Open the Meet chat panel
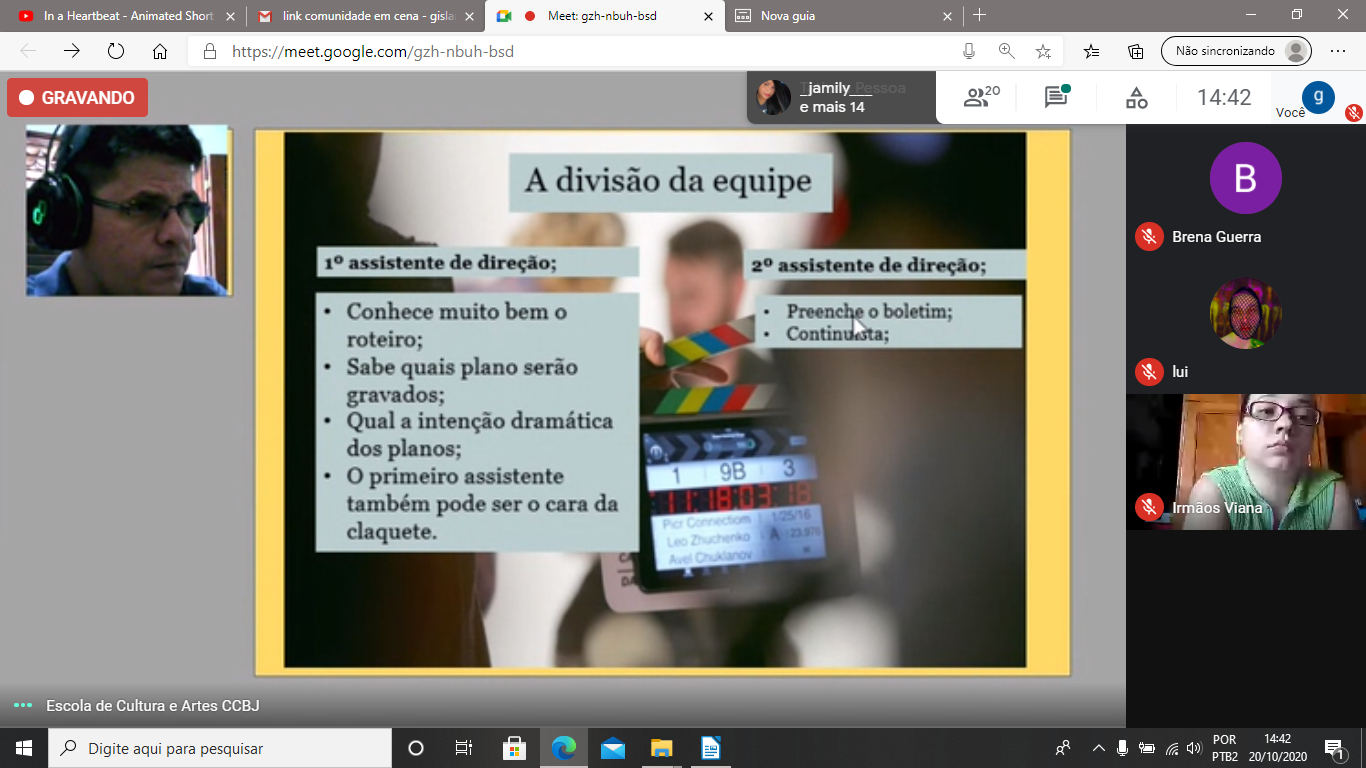The width and height of the screenshot is (1366, 768). point(1056,97)
